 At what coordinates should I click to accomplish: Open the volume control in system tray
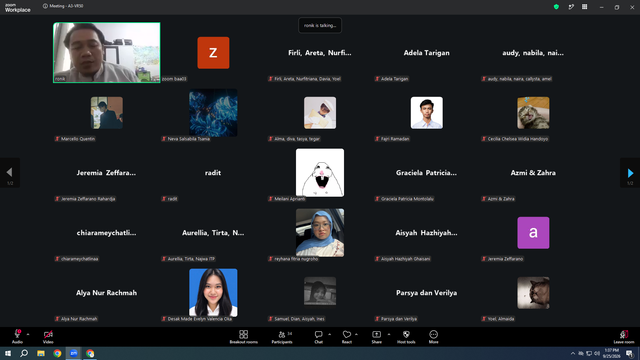coord(597,353)
